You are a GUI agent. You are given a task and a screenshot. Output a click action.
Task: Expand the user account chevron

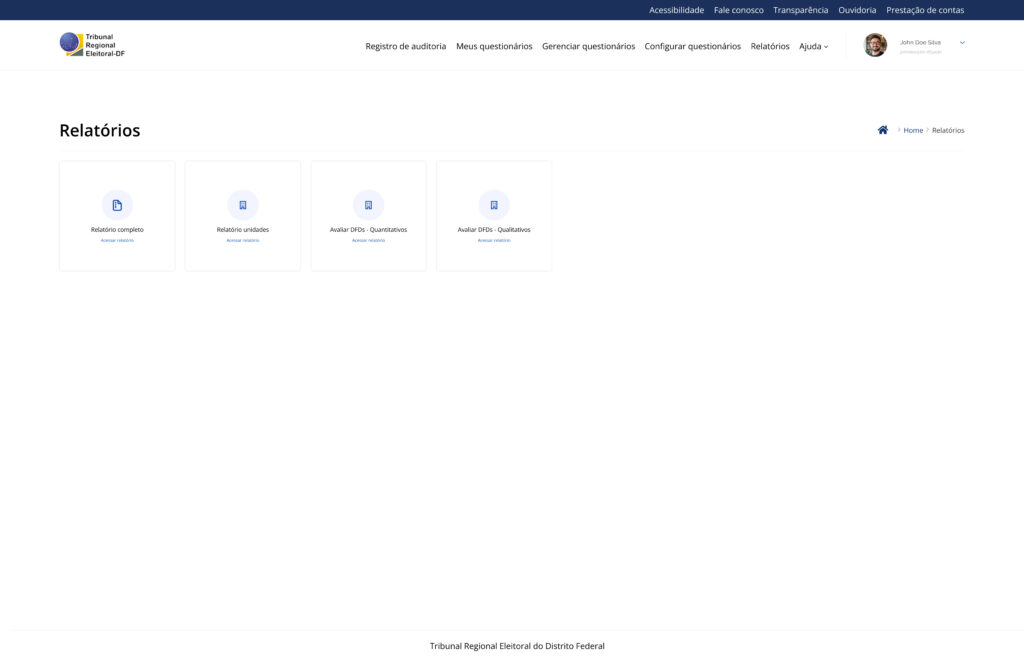coord(962,43)
